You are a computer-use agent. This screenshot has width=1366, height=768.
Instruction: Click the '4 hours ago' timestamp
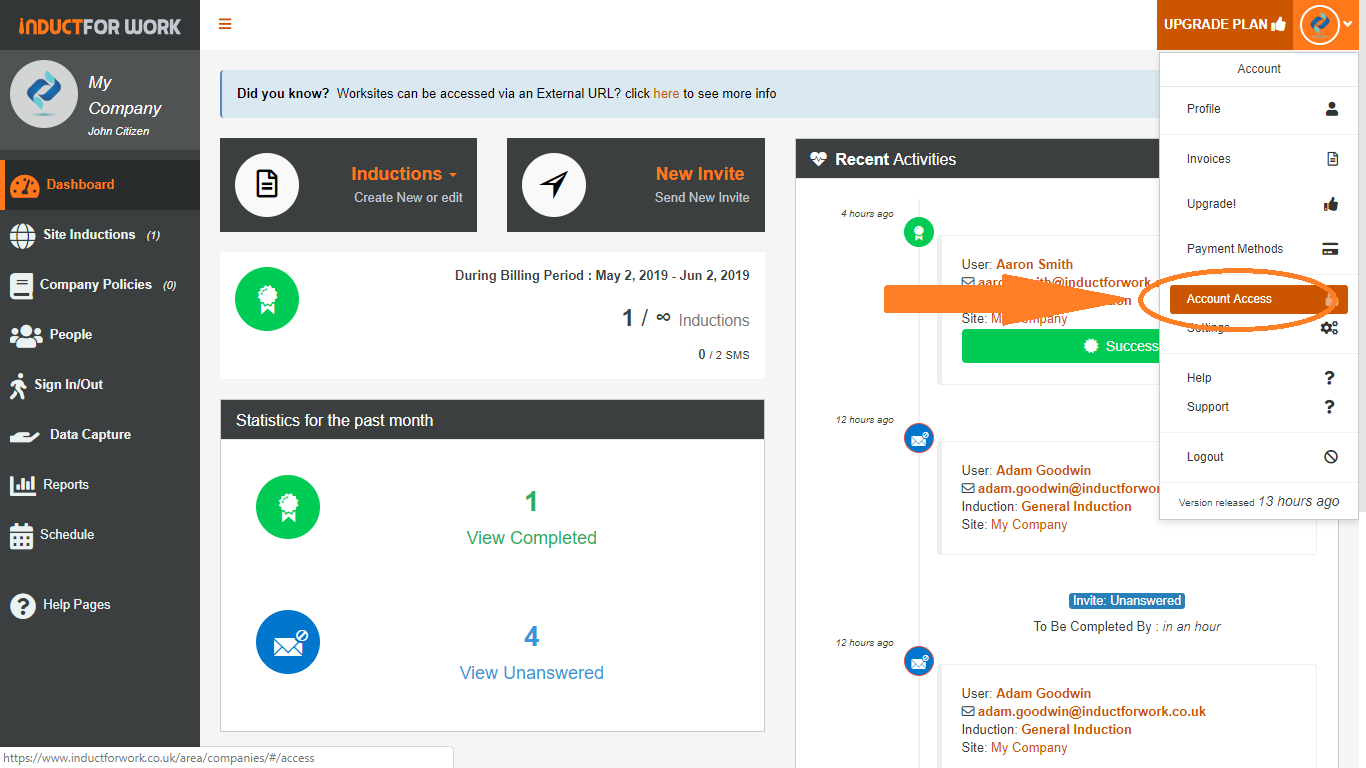pyautogui.click(x=867, y=214)
